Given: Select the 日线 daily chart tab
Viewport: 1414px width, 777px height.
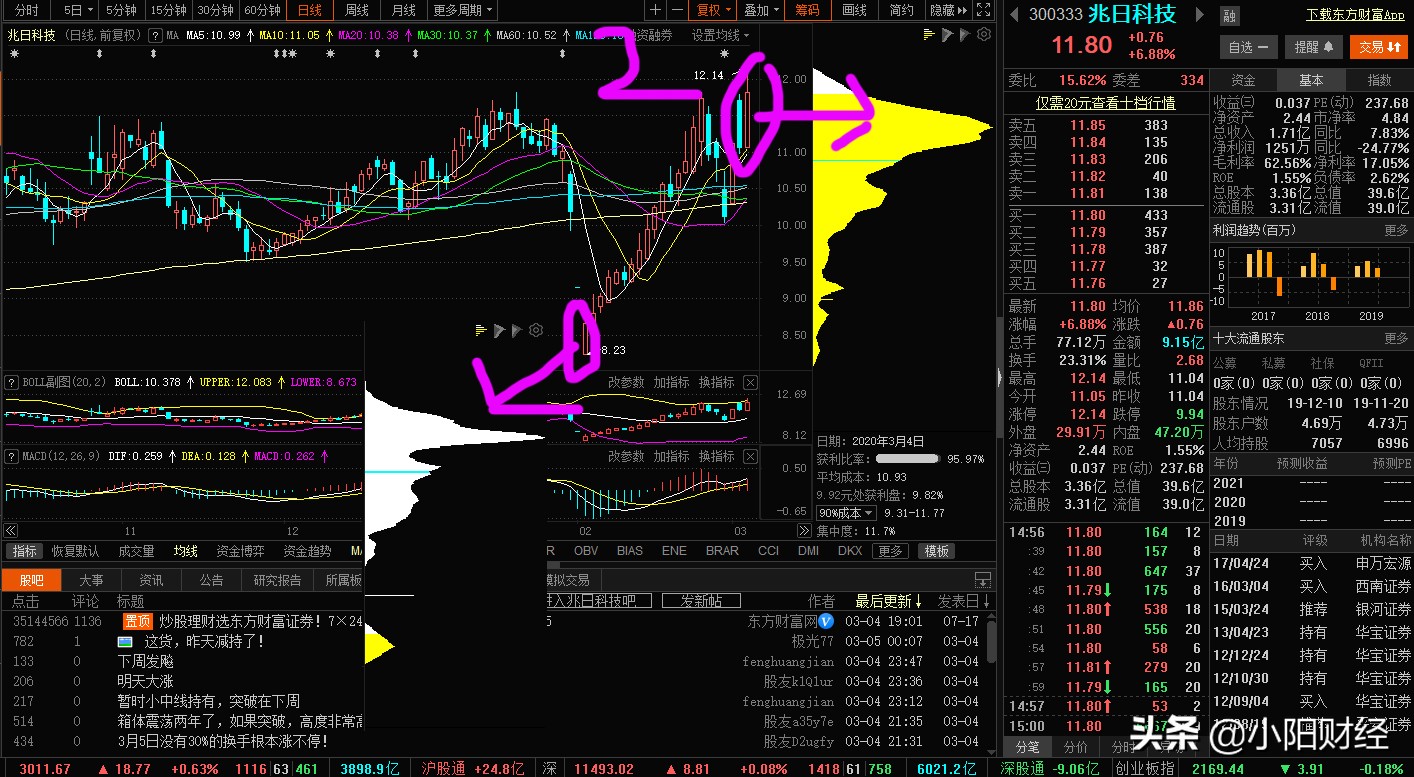Looking at the screenshot, I should 310,10.
